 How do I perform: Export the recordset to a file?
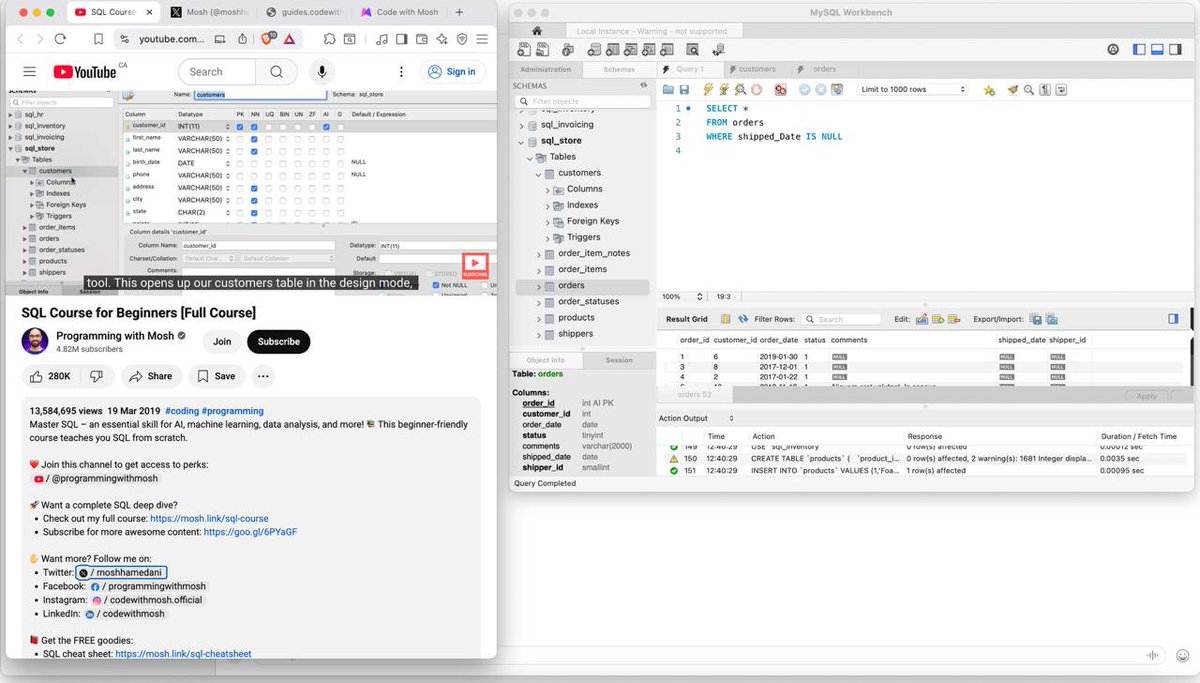(x=1036, y=319)
